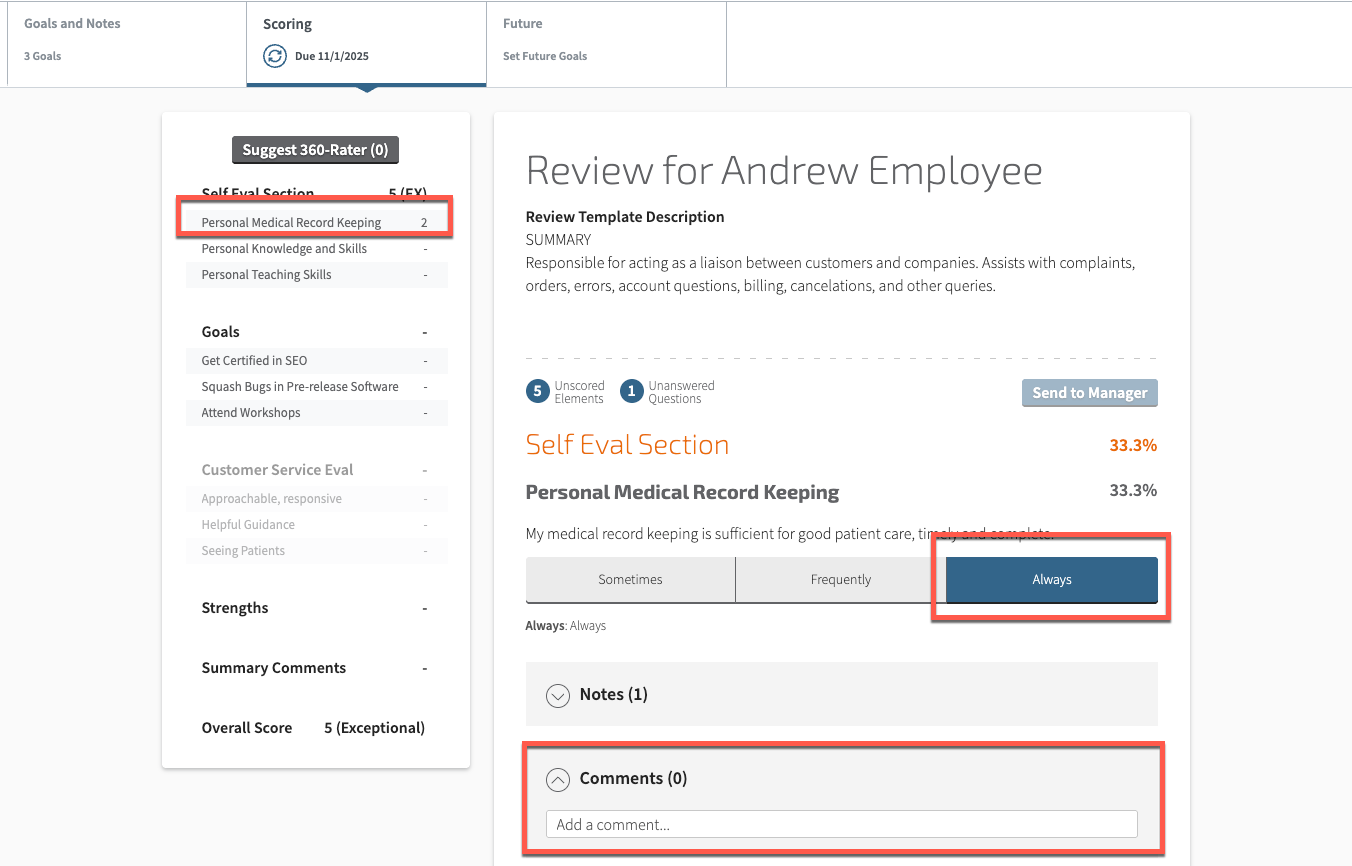The width and height of the screenshot is (1352, 866).
Task: Click the Self Eval Section heading
Action: pyautogui.click(x=627, y=445)
